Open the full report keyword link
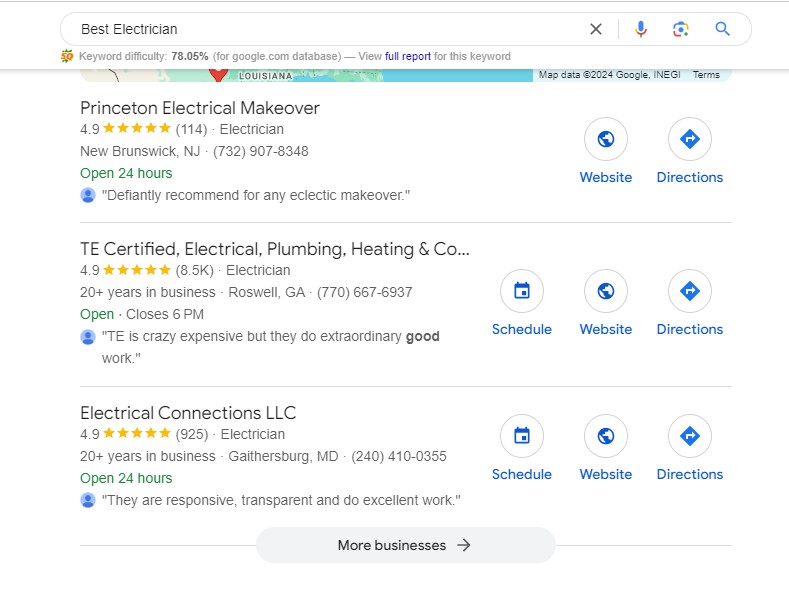789x596 pixels. click(x=408, y=56)
